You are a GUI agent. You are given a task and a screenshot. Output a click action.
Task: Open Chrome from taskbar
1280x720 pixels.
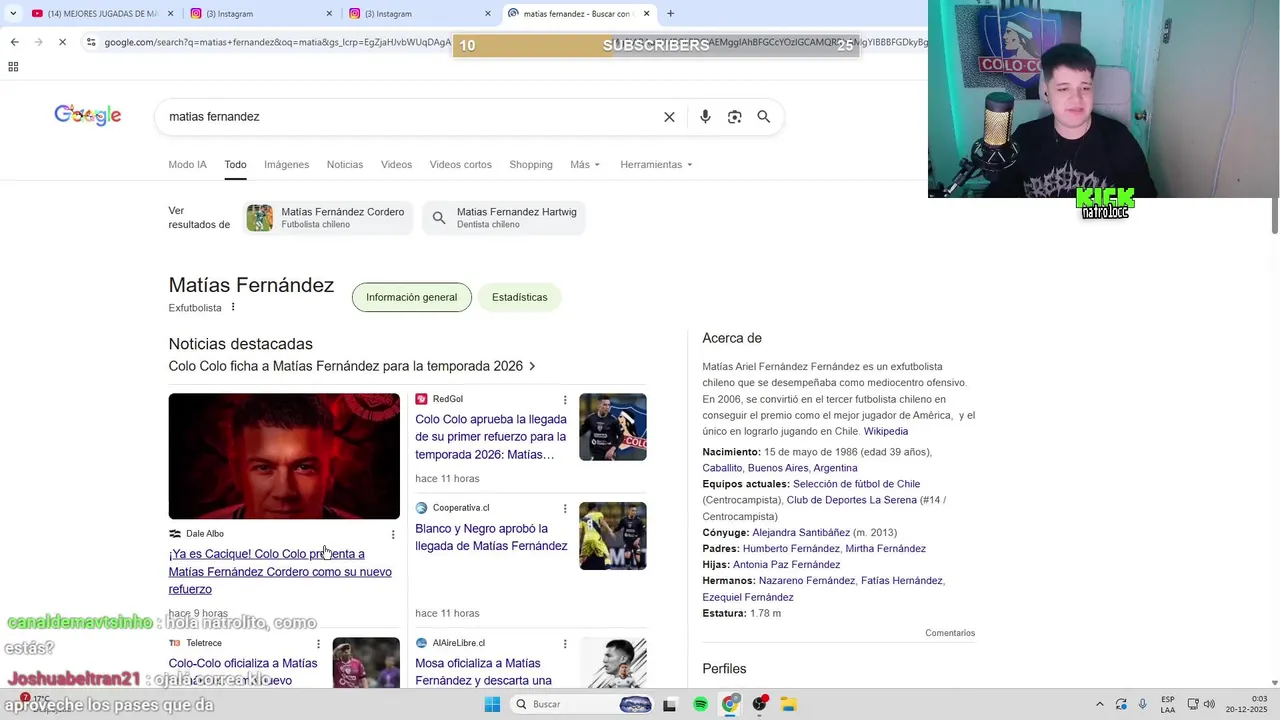730,704
